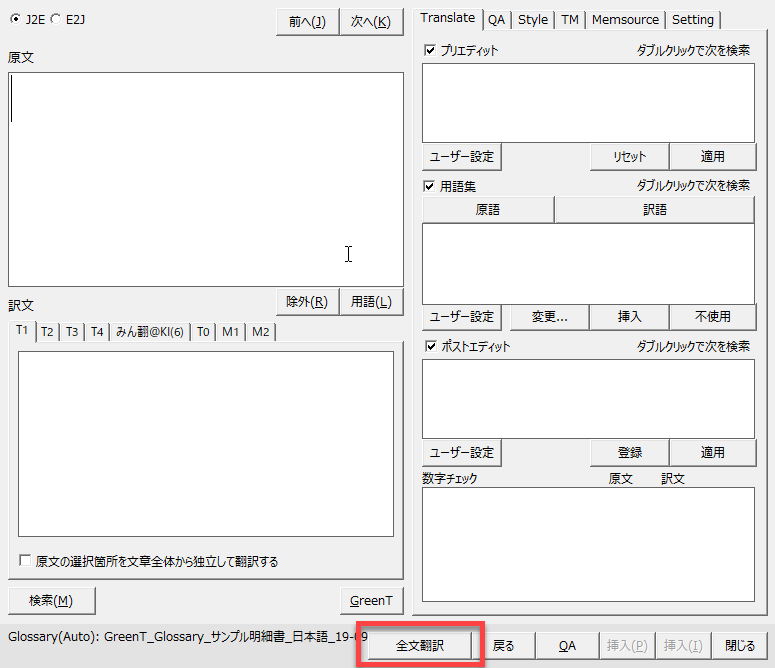Image resolution: width=775 pixels, height=668 pixels.
Task: Open the Setting tab
Action: coord(692,20)
